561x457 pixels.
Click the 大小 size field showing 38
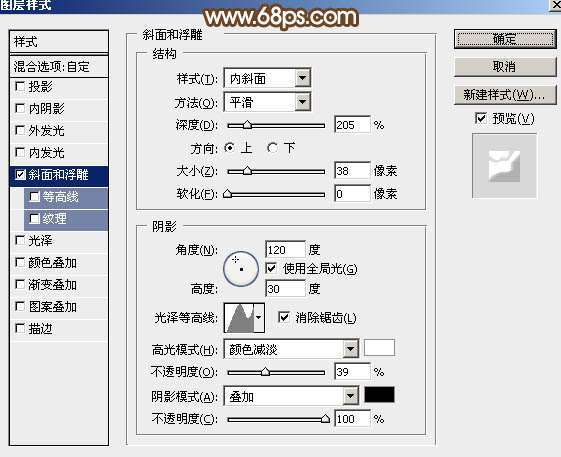click(x=352, y=171)
